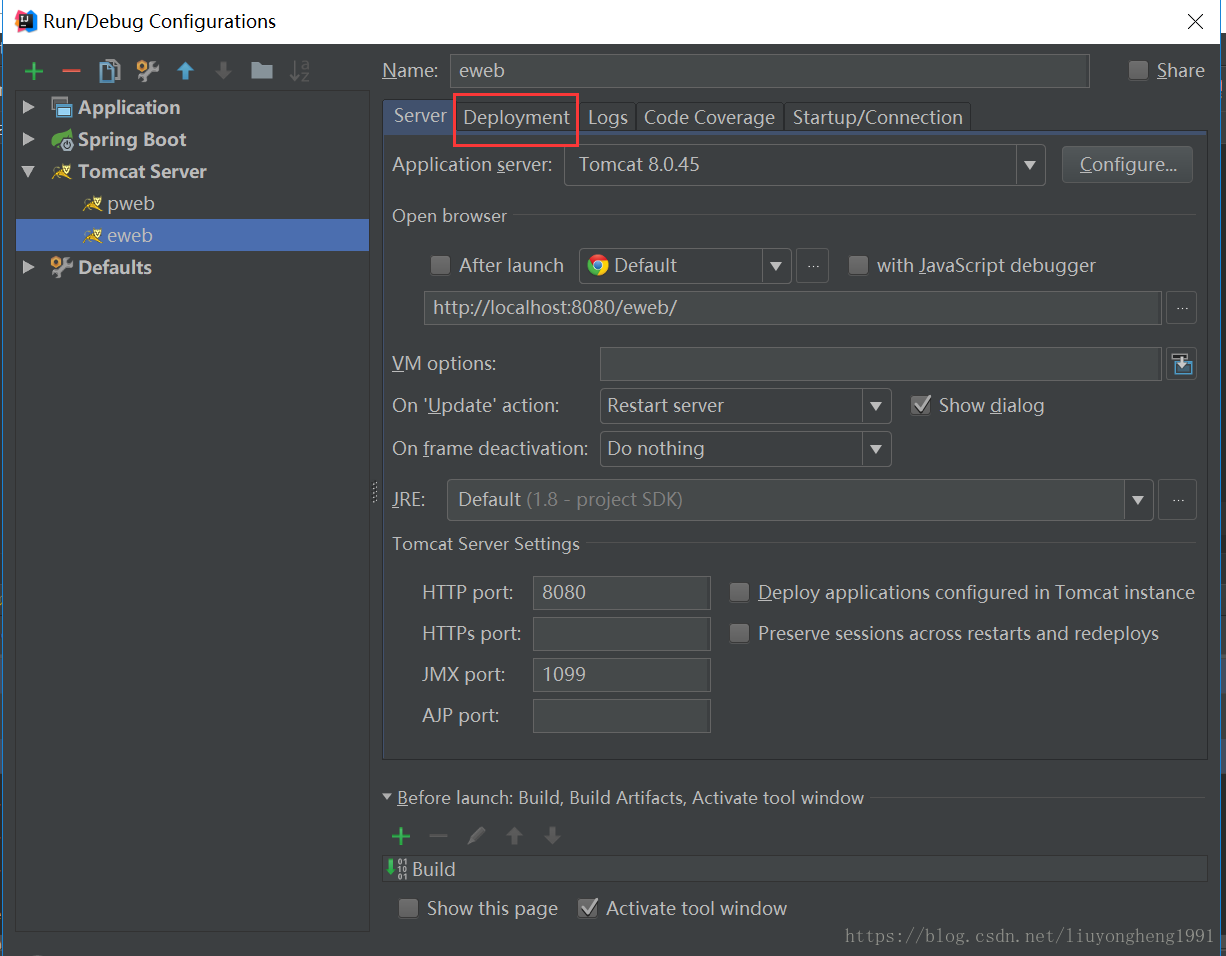This screenshot has width=1226, height=956.
Task: Open browser selection ellipsis button
Action: [813, 266]
